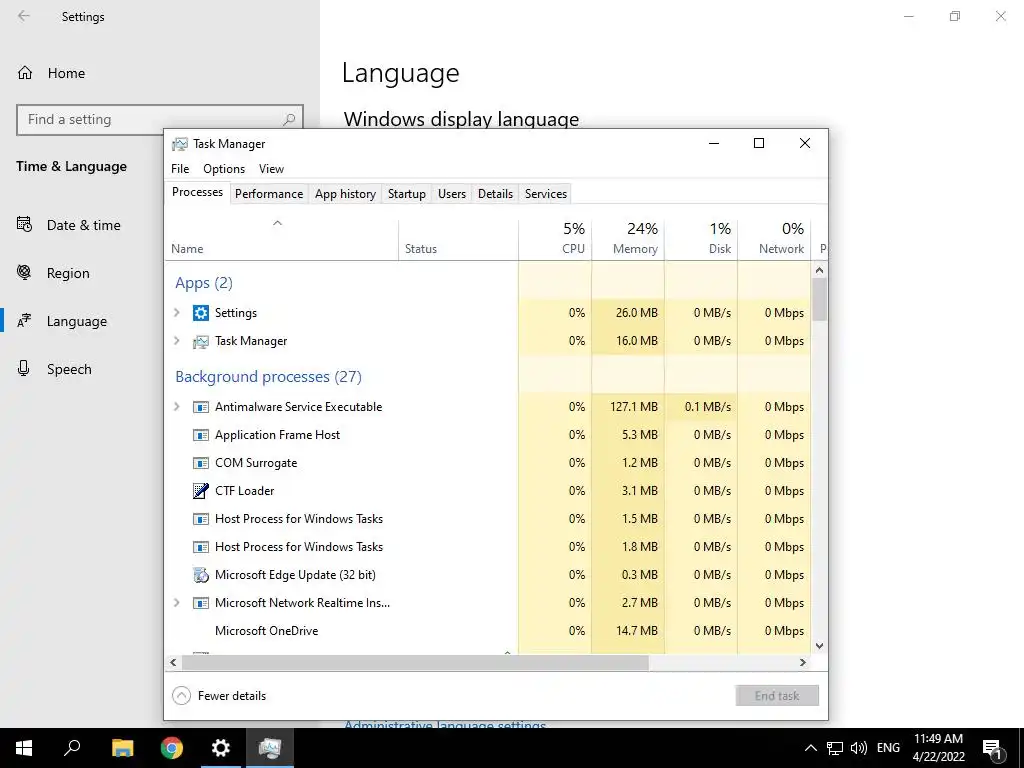Image resolution: width=1024 pixels, height=768 pixels.
Task: Click the Microsoft Edge Update icon
Action: coord(200,575)
